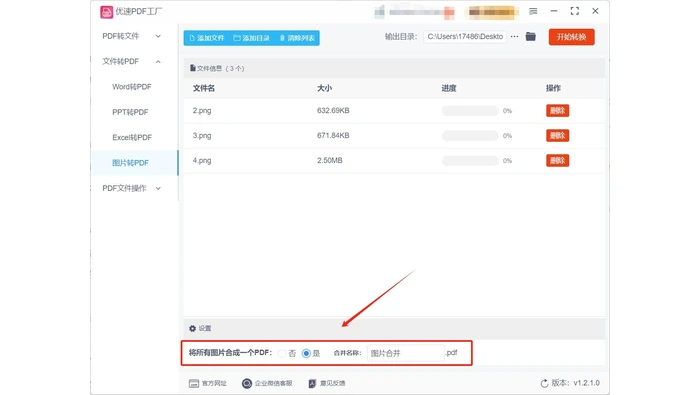Click 添加目录 button
Screen dimensions: 700x395
click(252, 38)
